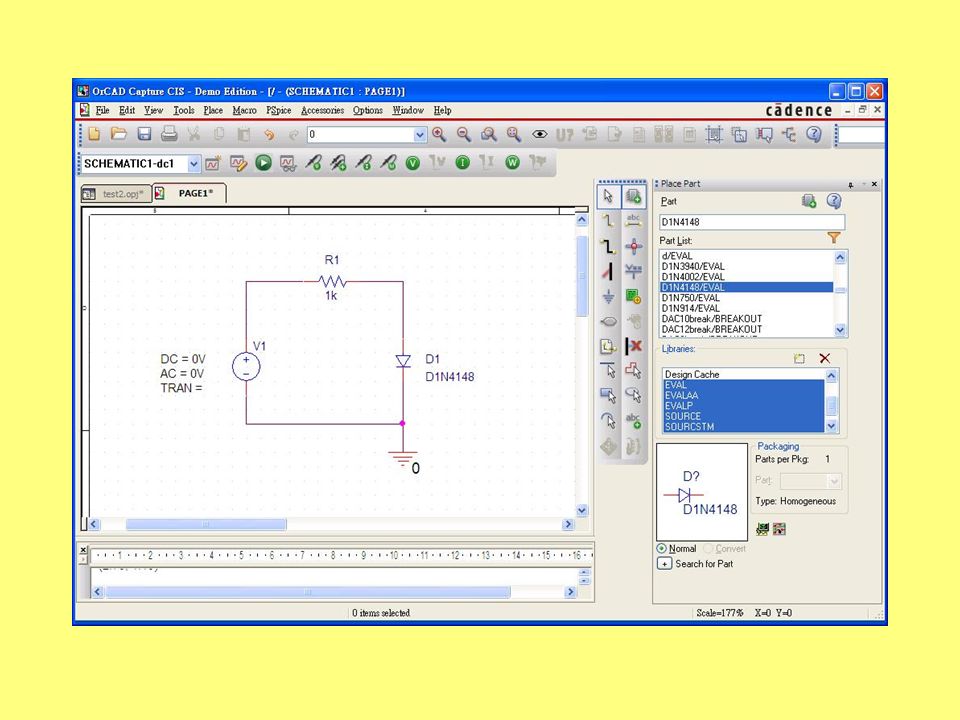Enable bias current display (green I)
Image resolution: width=960 pixels, height=720 pixels.
click(x=463, y=163)
